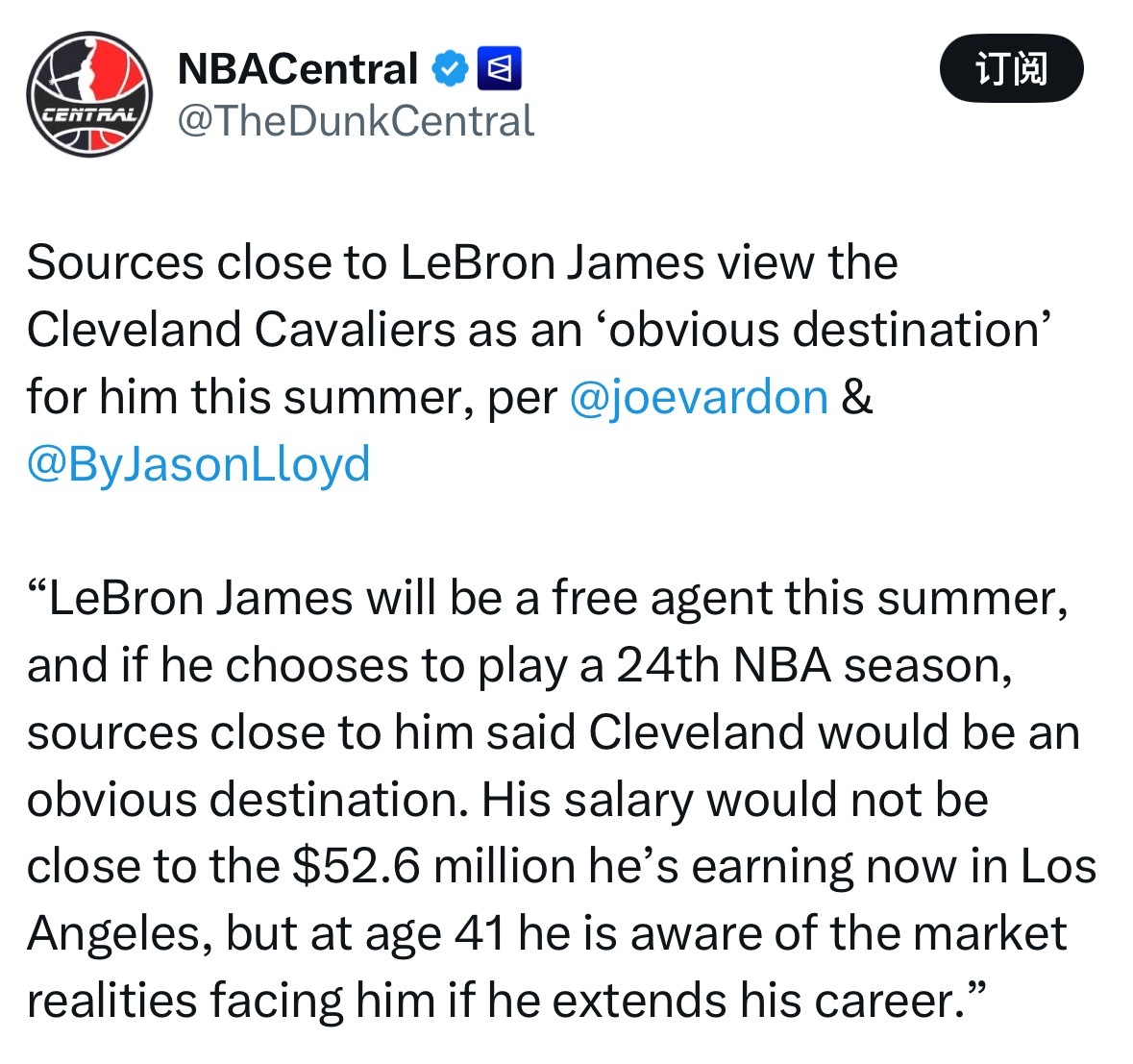Click the 'His salary would not be' sentence

coord(735,801)
